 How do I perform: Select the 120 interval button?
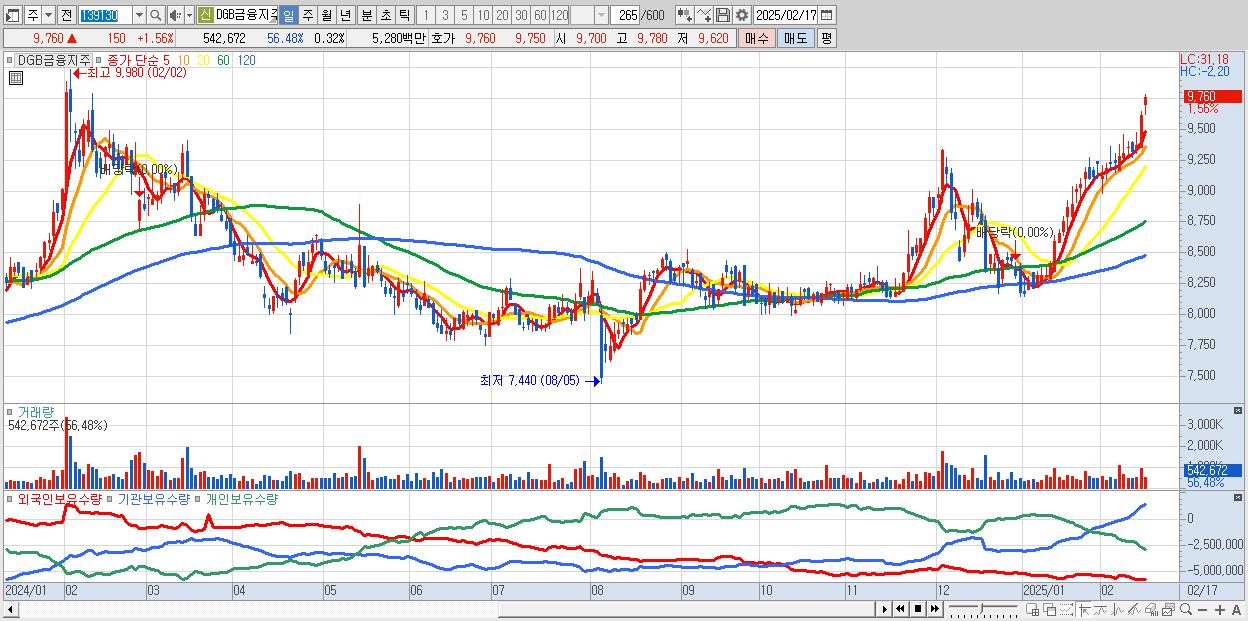coord(559,15)
